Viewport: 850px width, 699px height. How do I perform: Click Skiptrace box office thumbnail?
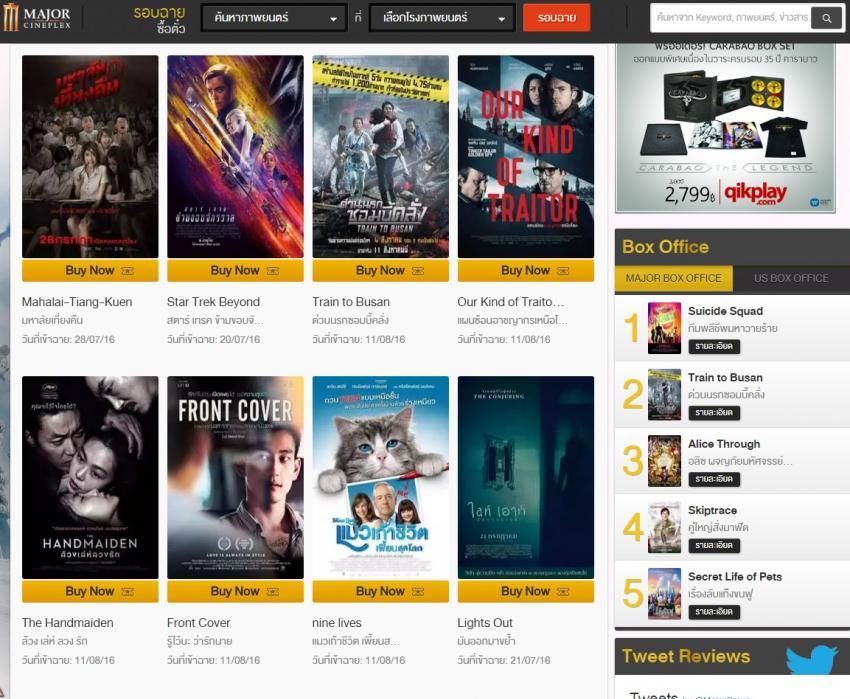coord(664,527)
